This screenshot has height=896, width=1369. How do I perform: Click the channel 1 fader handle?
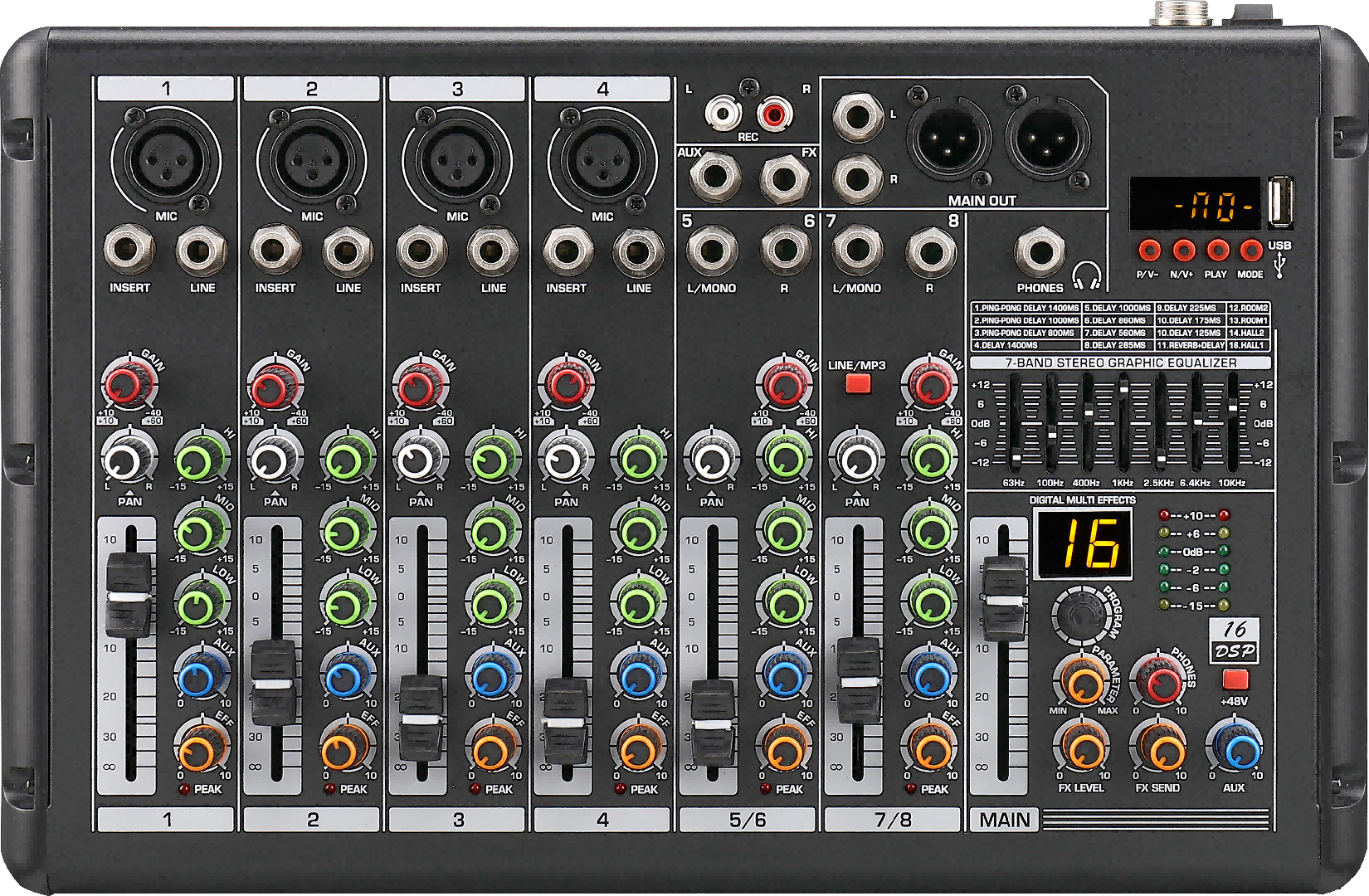(x=129, y=596)
